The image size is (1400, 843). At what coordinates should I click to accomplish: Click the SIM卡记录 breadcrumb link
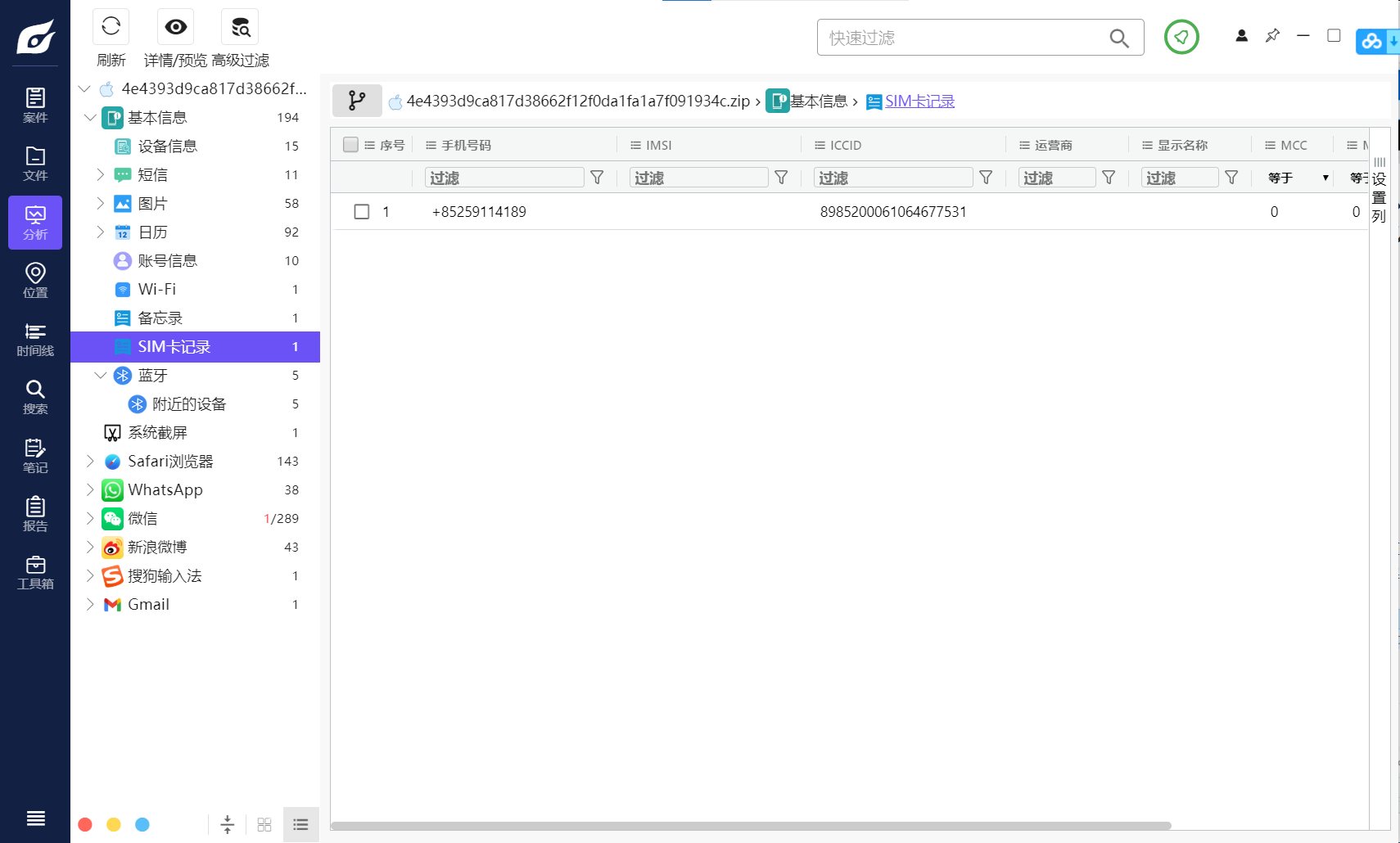[x=919, y=101]
